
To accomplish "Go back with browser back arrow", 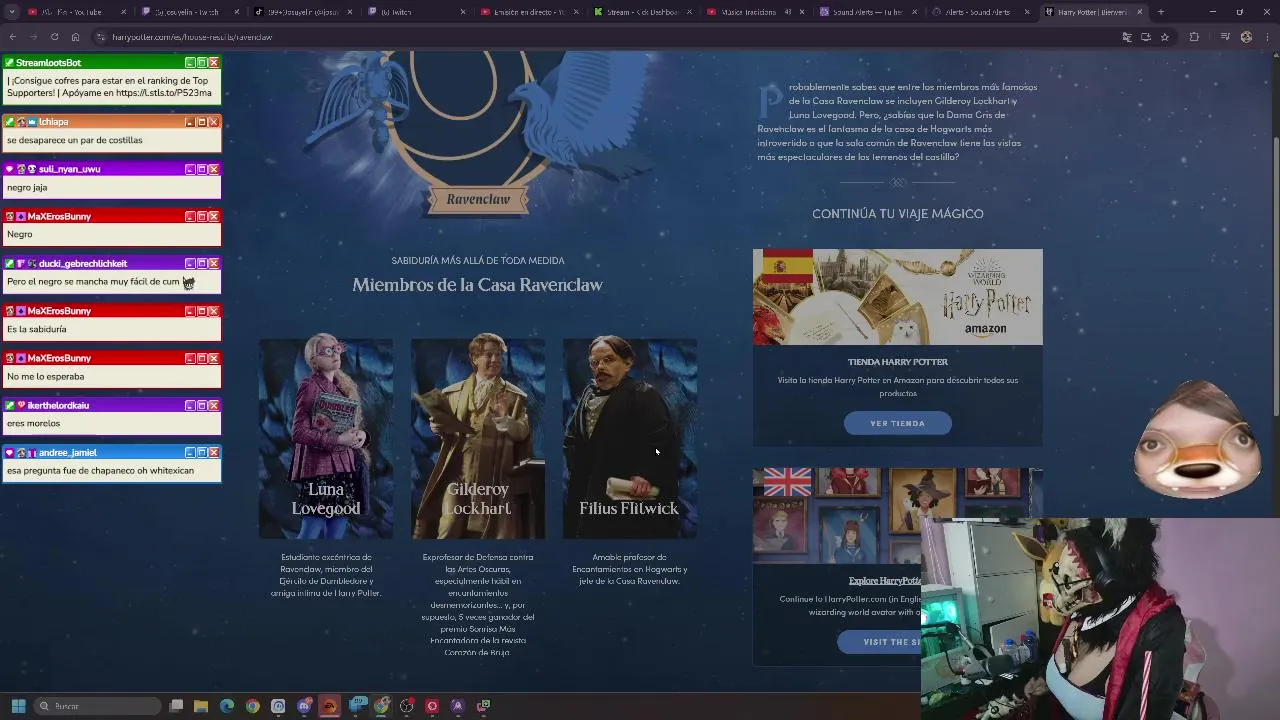I will coord(12,37).
